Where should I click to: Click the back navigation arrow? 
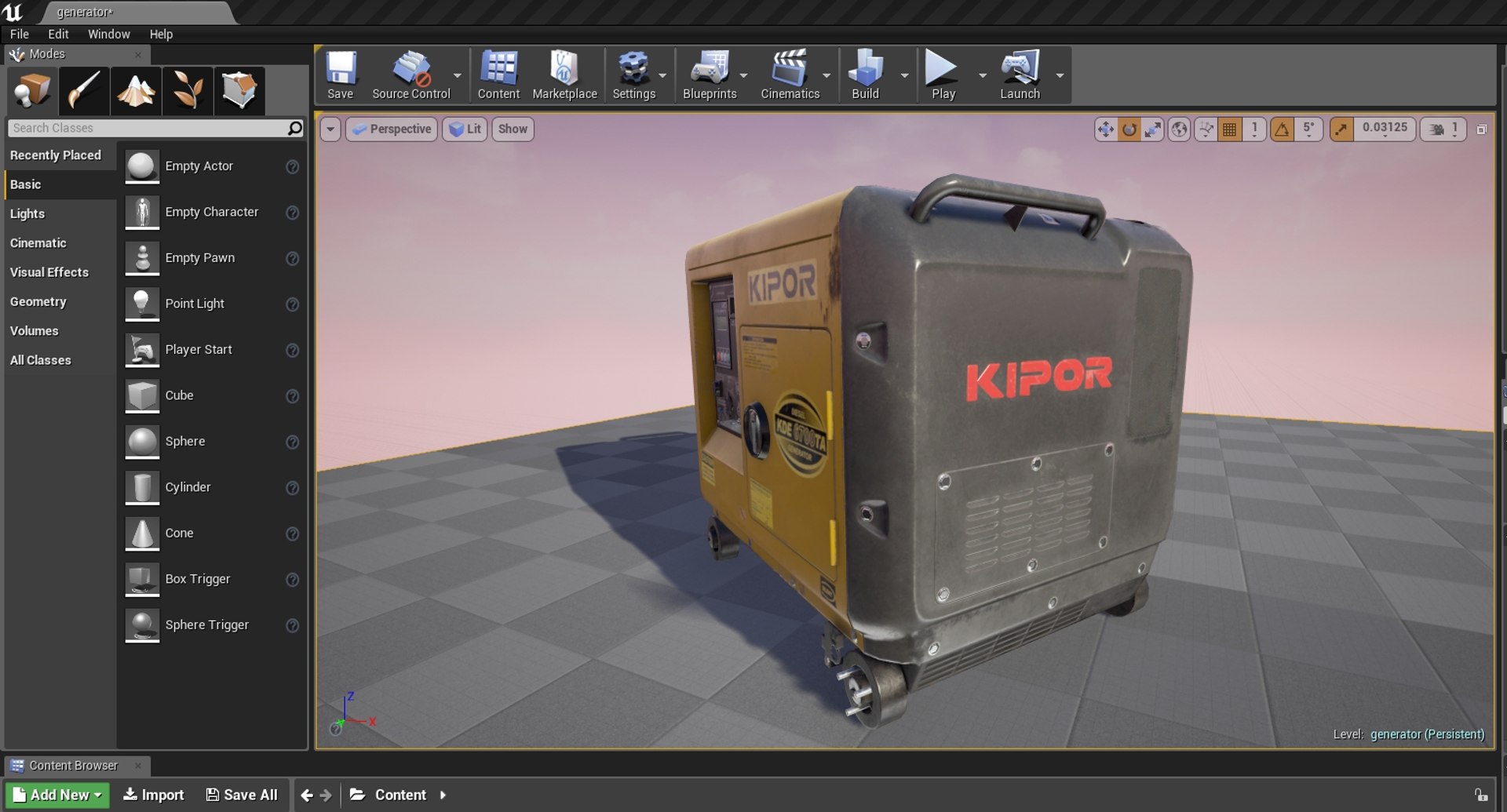pyautogui.click(x=307, y=795)
